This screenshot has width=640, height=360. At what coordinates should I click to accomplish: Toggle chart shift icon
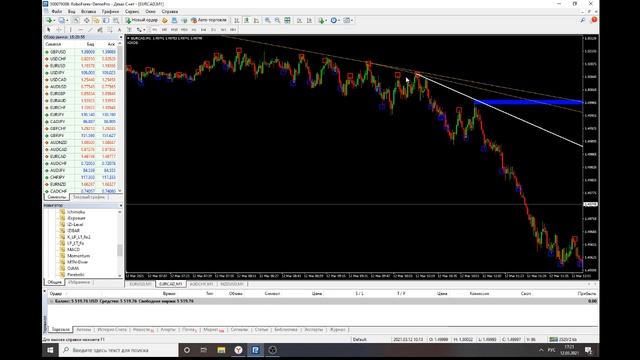(309, 20)
